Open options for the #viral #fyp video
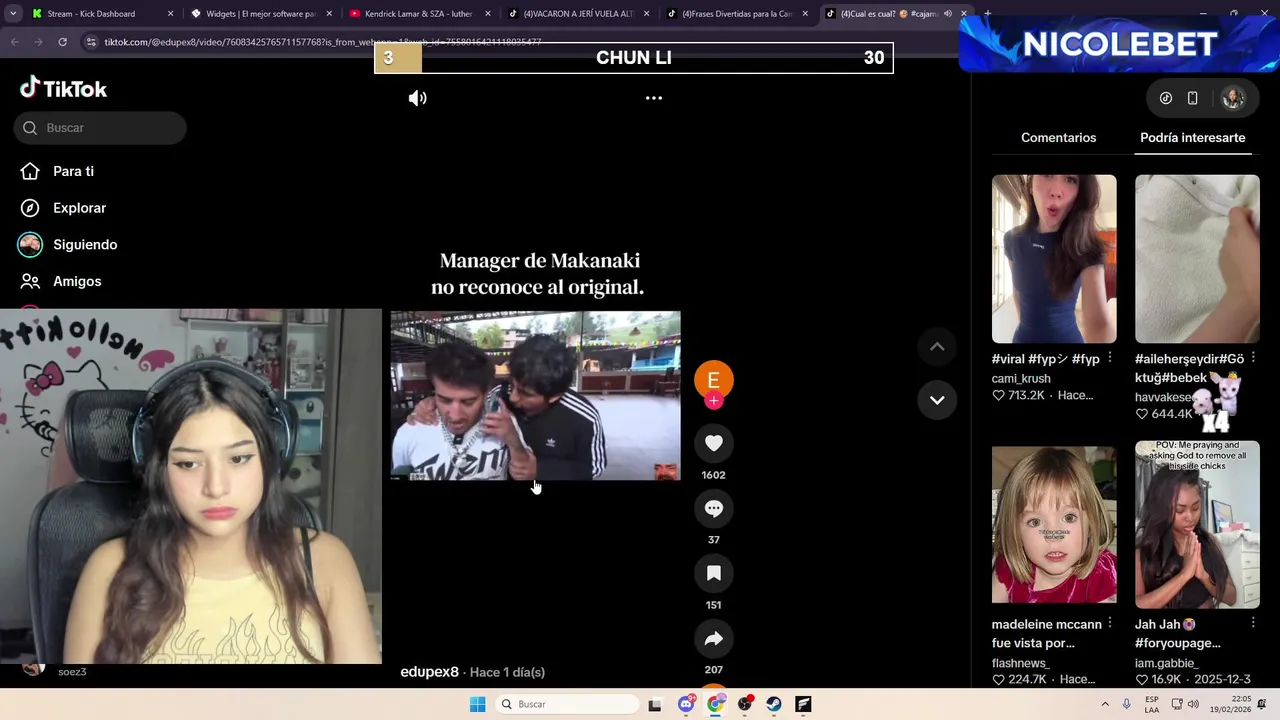This screenshot has width=1280, height=720. click(1110, 358)
